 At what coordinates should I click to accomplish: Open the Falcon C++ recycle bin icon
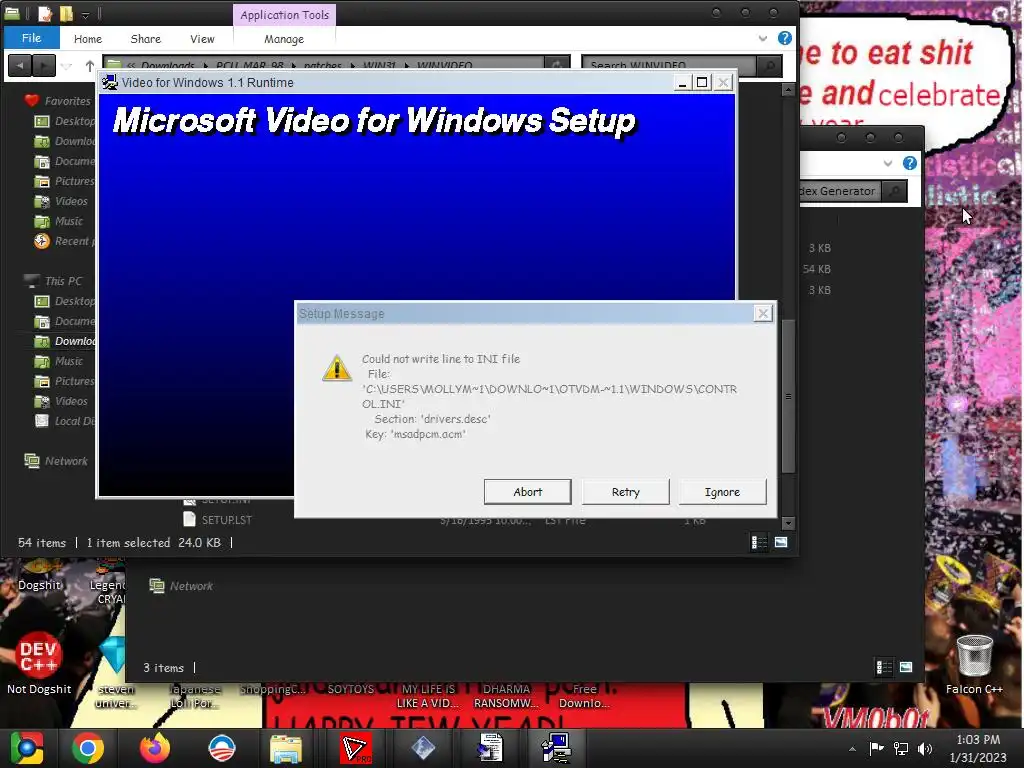coord(974,662)
